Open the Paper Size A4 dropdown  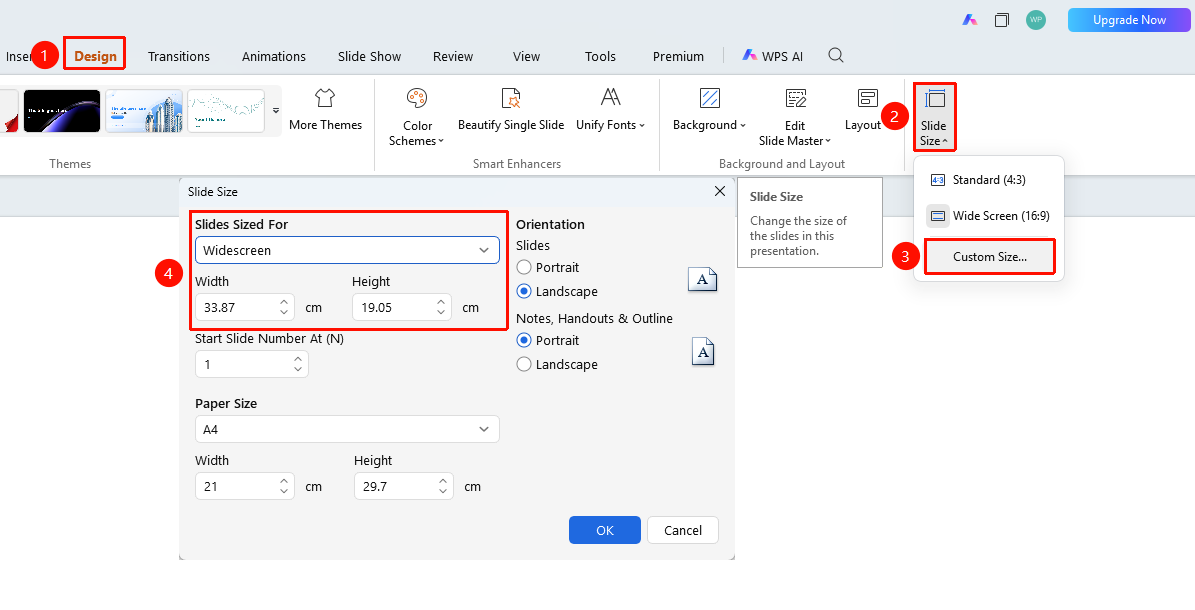pos(348,429)
